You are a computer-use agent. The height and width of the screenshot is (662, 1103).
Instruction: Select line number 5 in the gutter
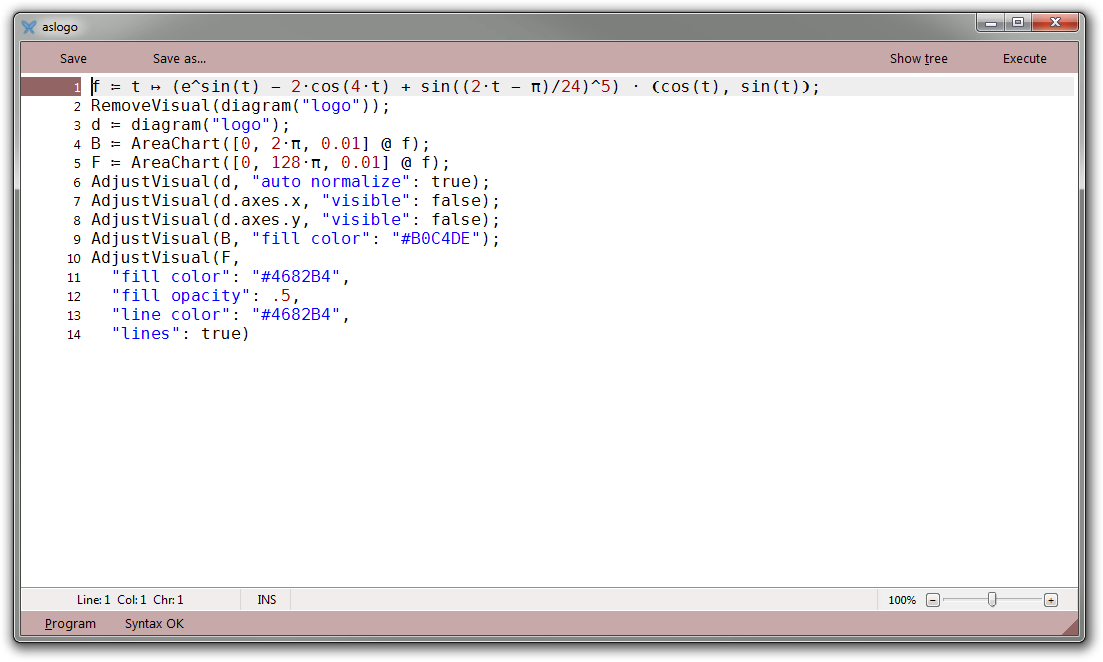[x=76, y=163]
